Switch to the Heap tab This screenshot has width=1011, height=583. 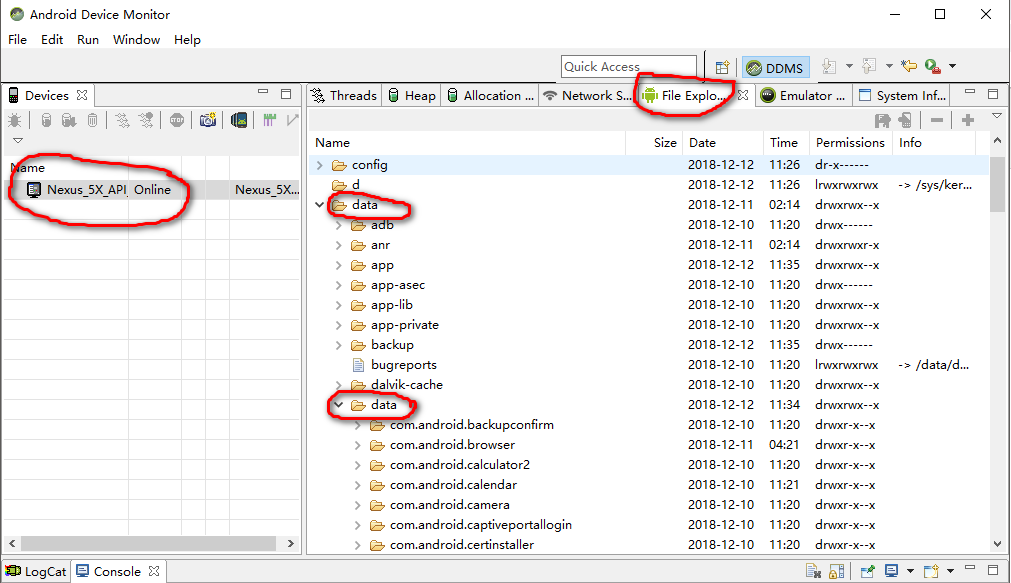pyautogui.click(x=413, y=95)
